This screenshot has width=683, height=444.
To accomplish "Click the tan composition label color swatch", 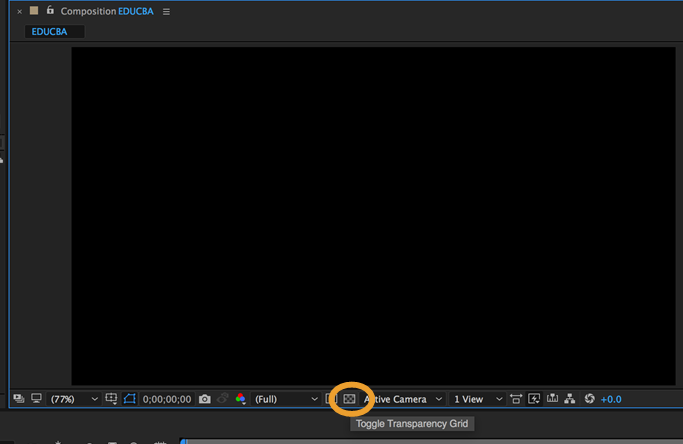I will 34,10.
